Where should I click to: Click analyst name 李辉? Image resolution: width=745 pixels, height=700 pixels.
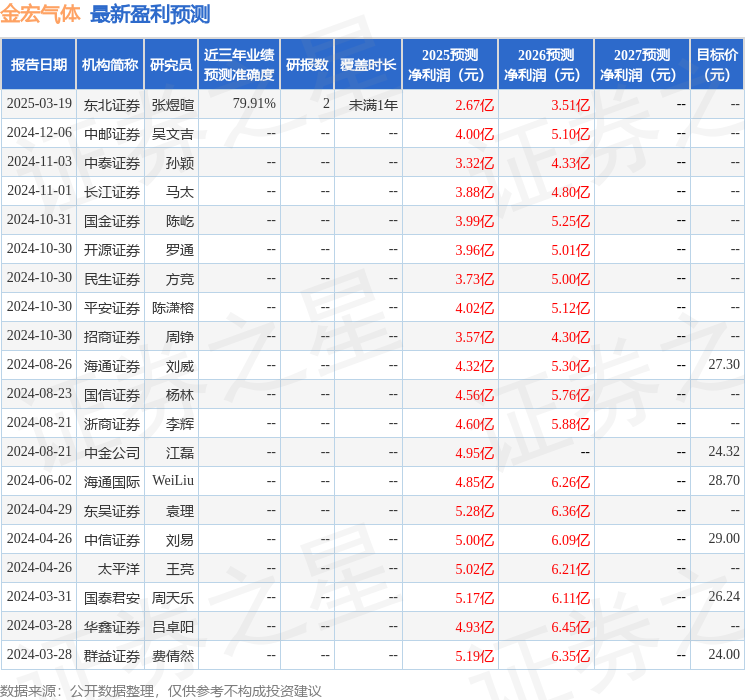tap(180, 424)
